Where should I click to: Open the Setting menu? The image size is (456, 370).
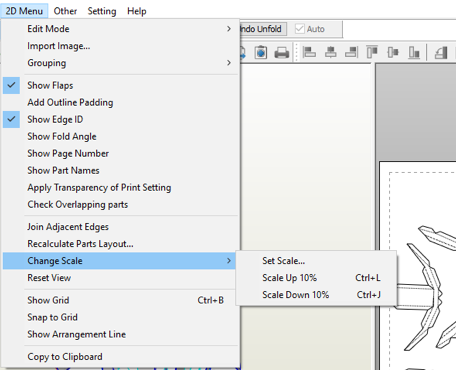[102, 11]
